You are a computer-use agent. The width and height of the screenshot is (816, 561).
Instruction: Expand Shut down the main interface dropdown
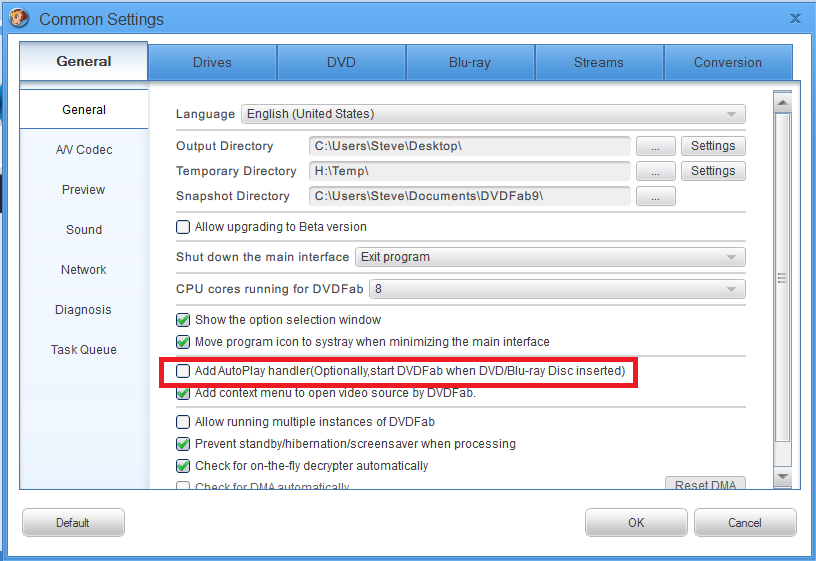pyautogui.click(x=550, y=257)
